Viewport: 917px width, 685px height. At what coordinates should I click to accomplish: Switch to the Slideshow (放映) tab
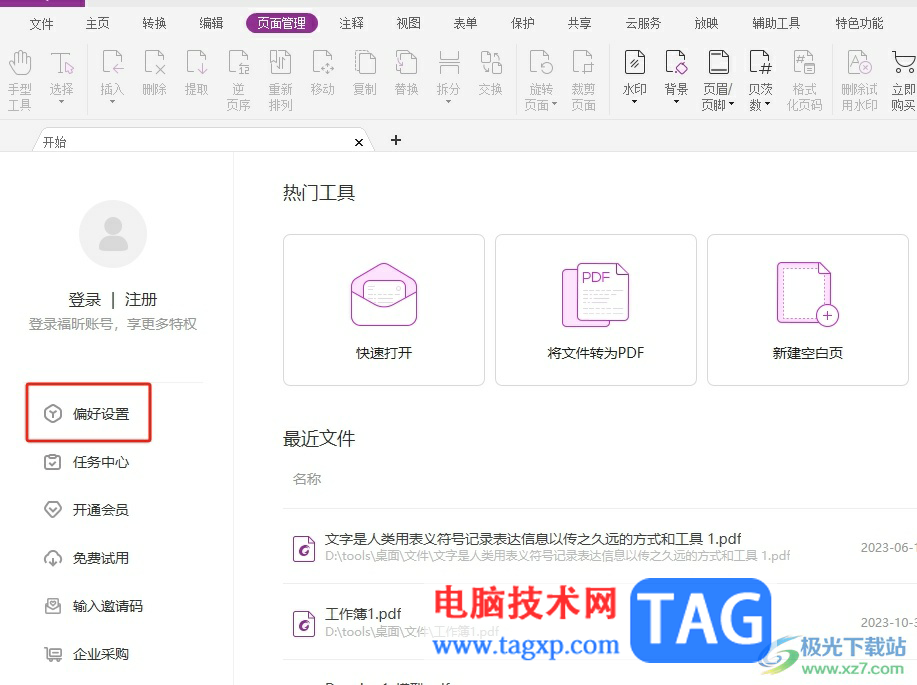(706, 23)
